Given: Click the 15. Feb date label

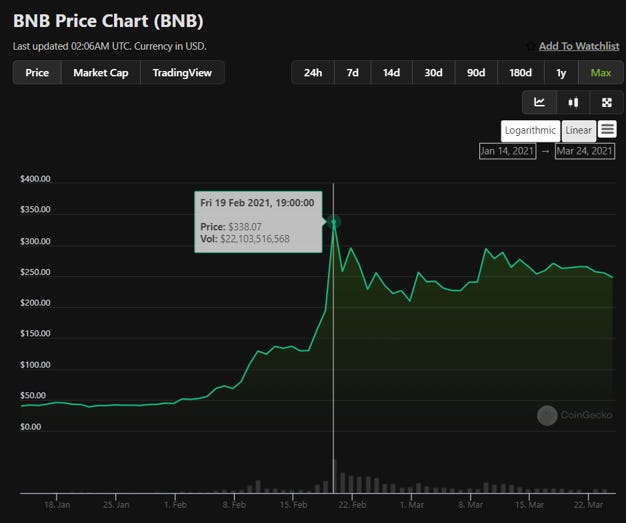Looking at the screenshot, I should point(293,505).
